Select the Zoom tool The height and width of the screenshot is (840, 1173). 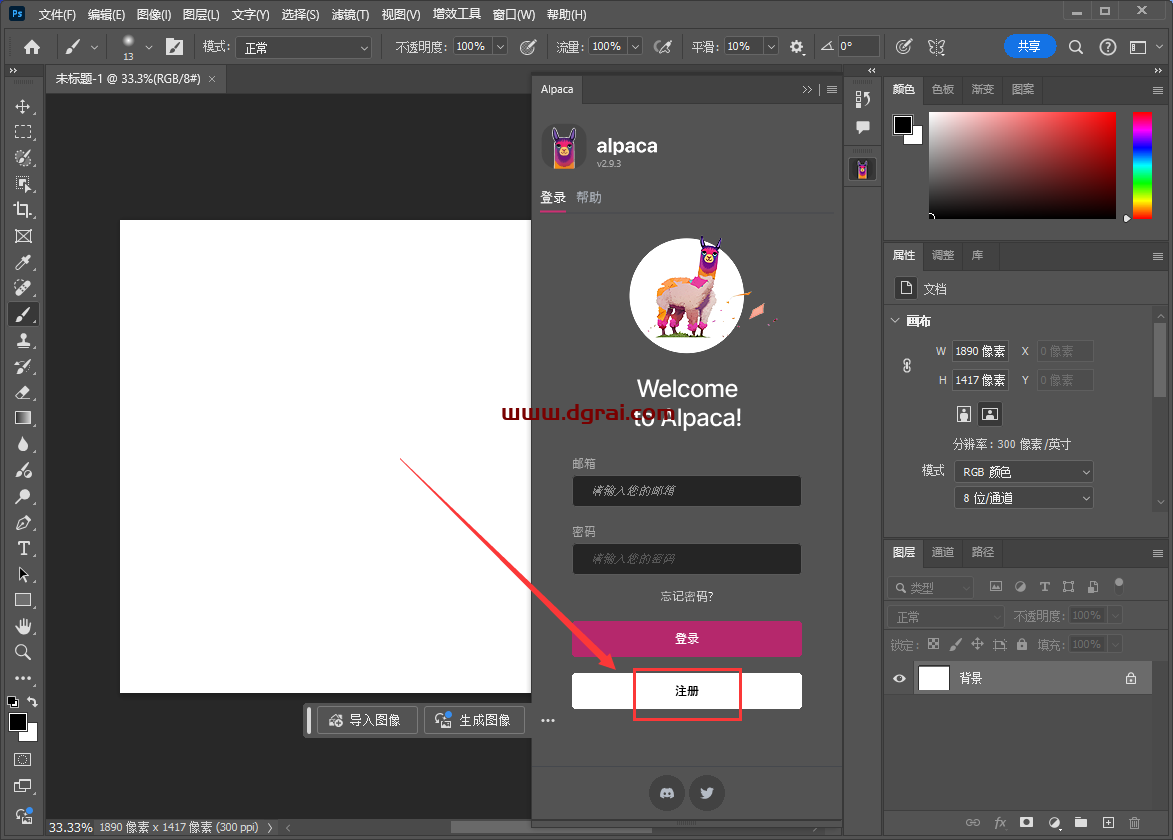[x=23, y=652]
